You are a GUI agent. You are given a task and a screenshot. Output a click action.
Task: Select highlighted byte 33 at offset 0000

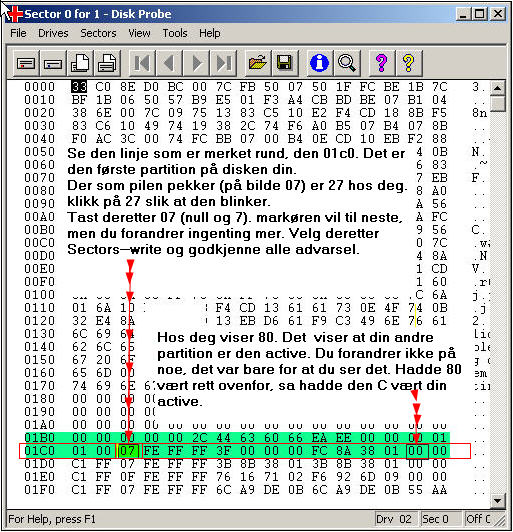(x=79, y=87)
